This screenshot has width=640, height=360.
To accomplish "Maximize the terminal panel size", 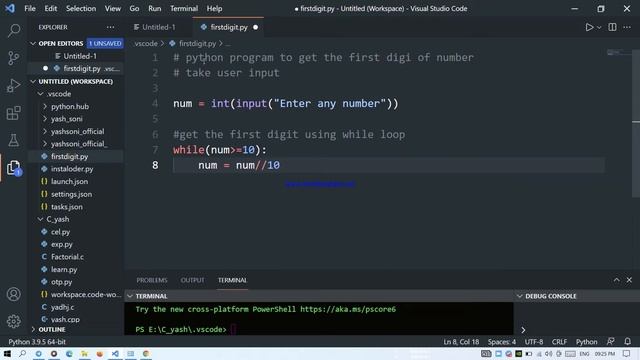I will pos(616,280).
